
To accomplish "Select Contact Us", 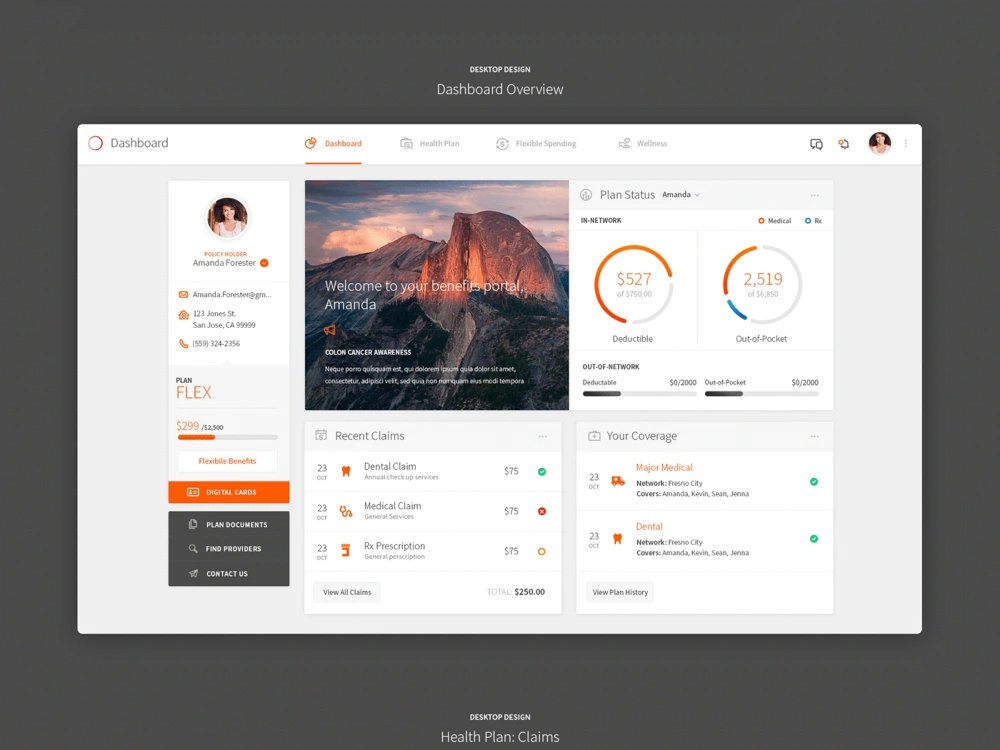I will coord(228,573).
